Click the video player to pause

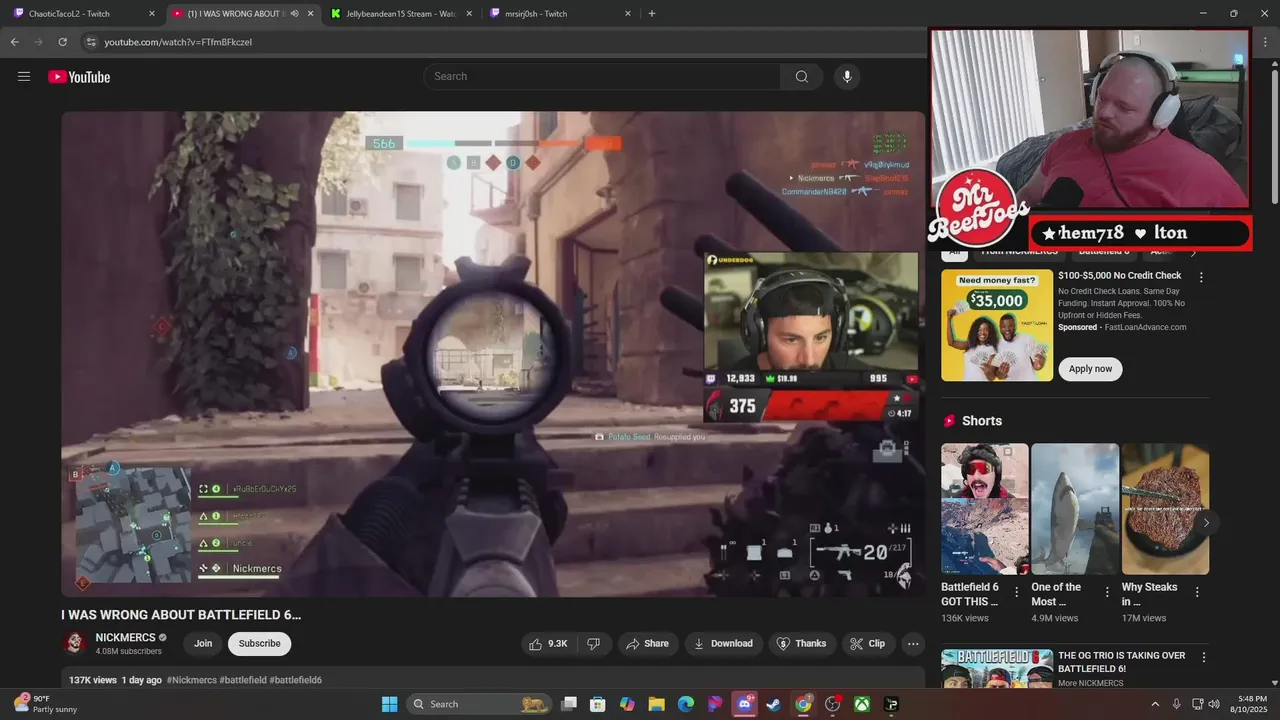492,354
